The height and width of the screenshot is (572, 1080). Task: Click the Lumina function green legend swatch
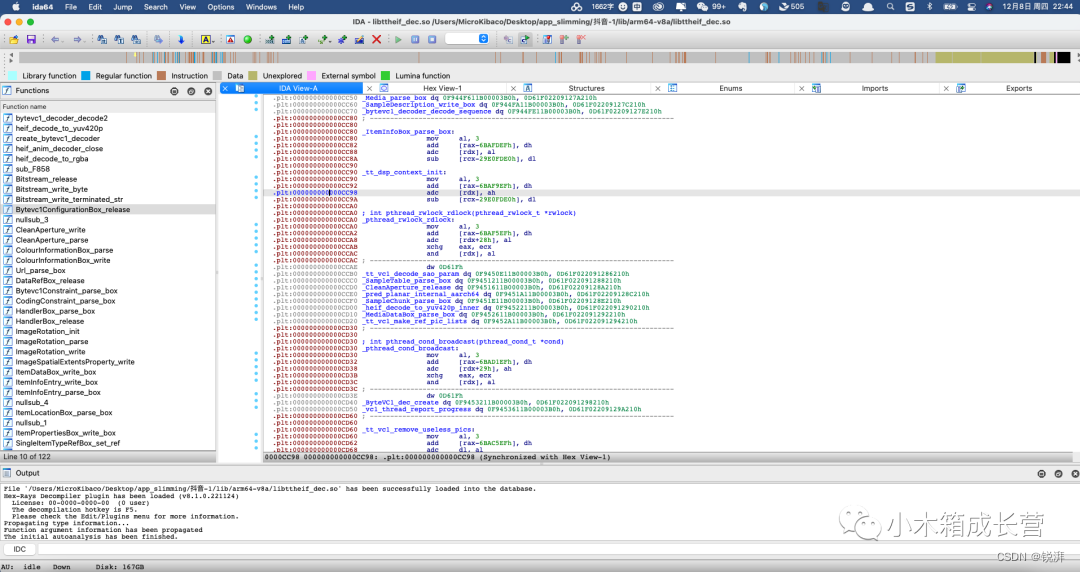coord(385,76)
